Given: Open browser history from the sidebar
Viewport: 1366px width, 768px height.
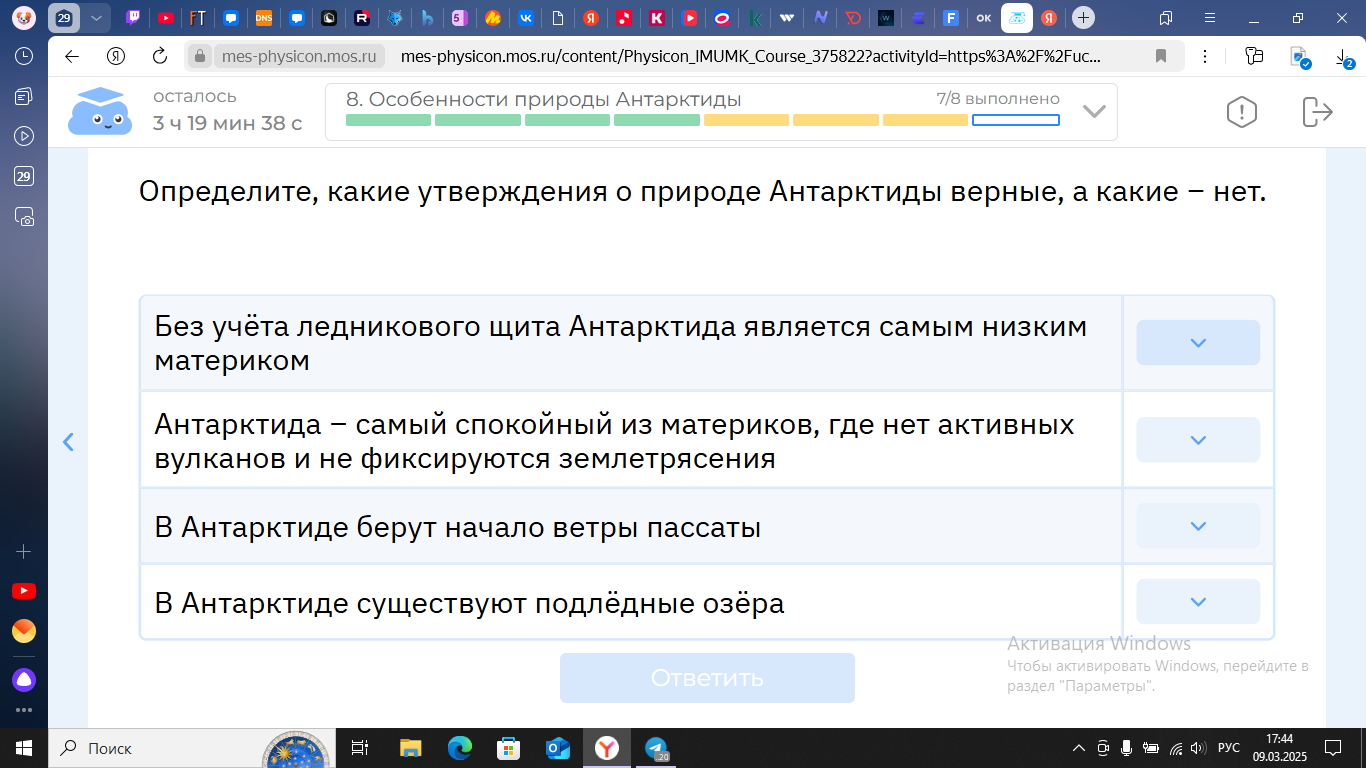Looking at the screenshot, I should [x=24, y=56].
